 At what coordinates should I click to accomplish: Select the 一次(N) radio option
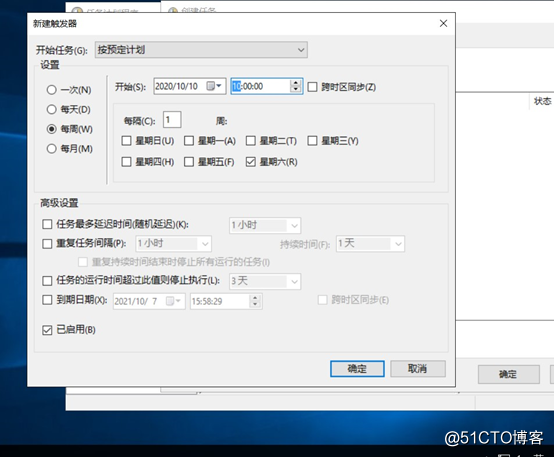(x=52, y=90)
